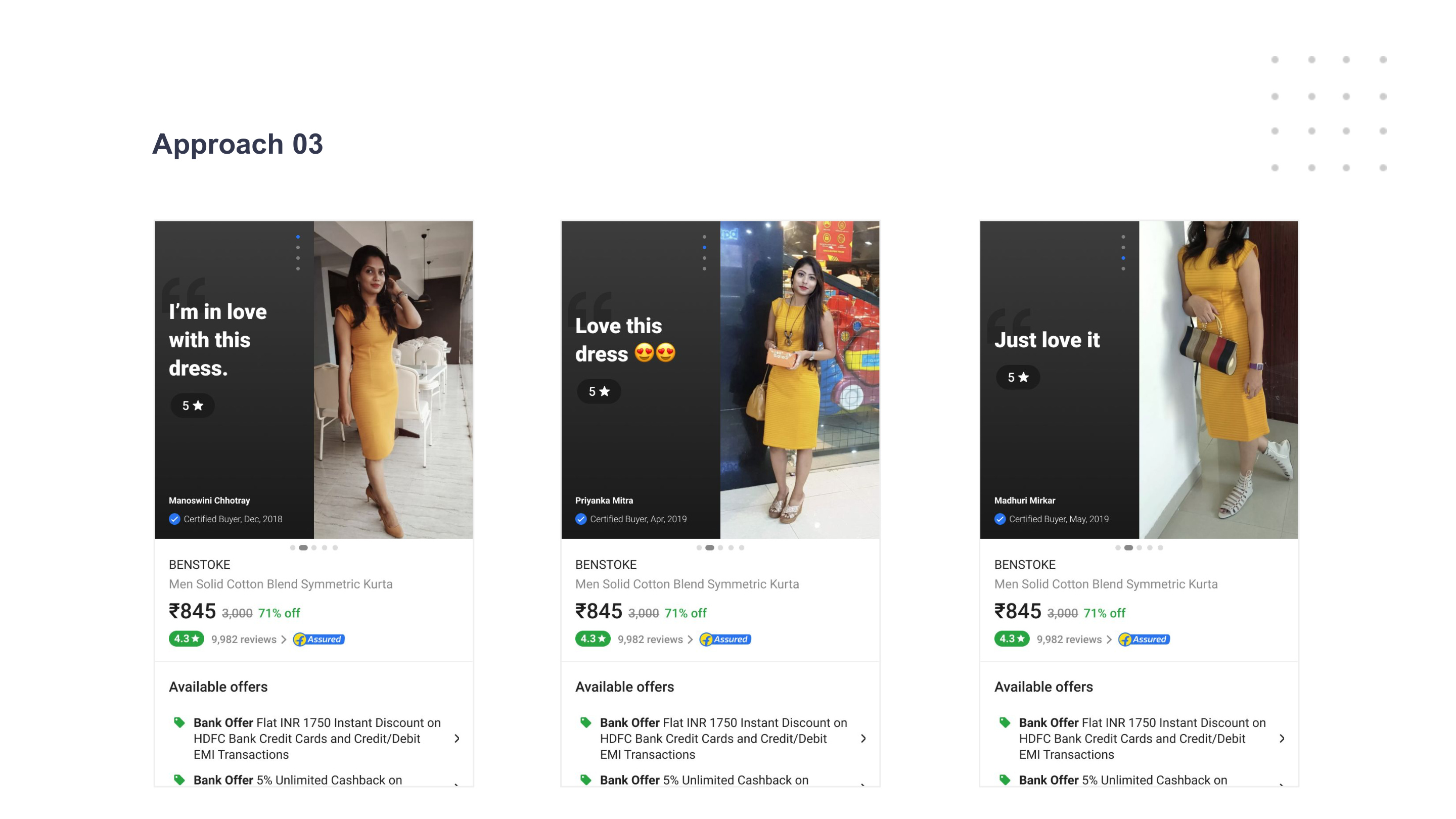Open reviews via chevron in first card

pos(283,639)
